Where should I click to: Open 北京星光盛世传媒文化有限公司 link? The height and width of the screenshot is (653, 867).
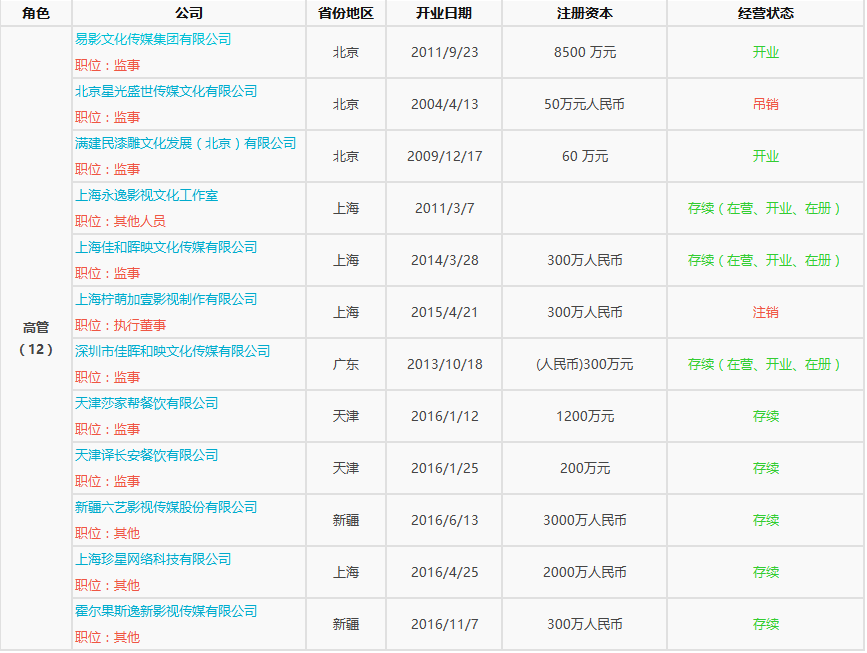pos(166,91)
